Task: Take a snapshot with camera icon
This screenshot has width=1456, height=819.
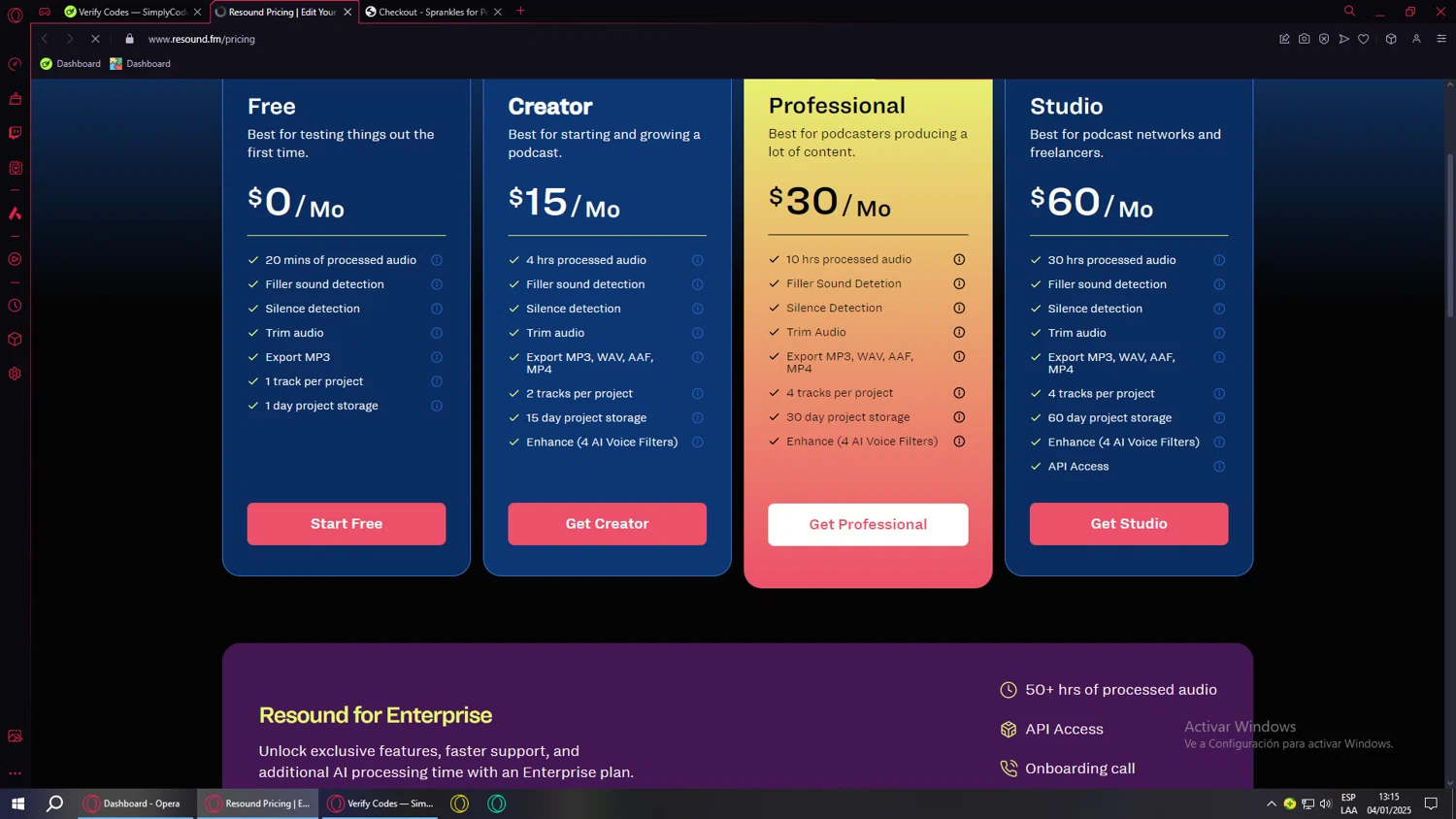Action: click(1304, 39)
